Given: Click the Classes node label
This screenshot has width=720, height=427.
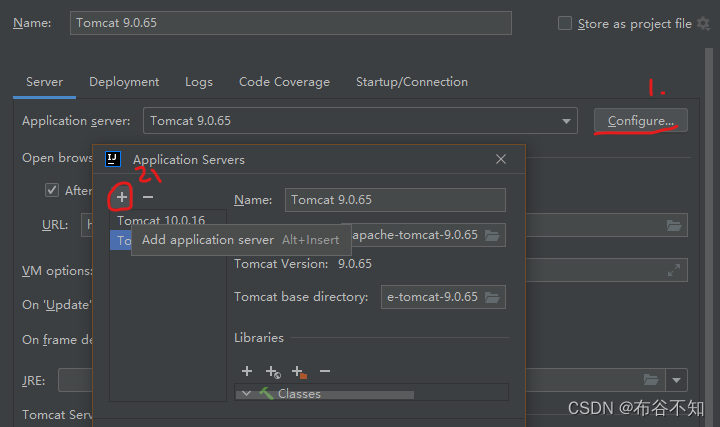Looking at the screenshot, I should 299,394.
